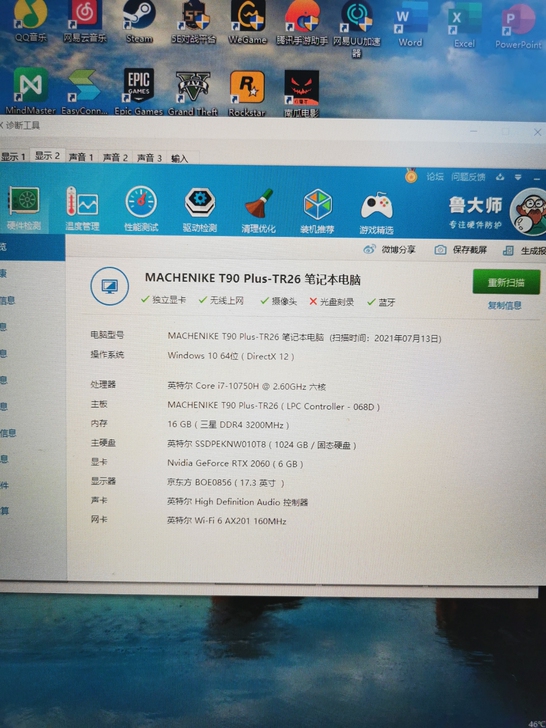This screenshot has height=728, width=546.
Task: Click the 光盘刻录 unavailable indicator
Action: 332,302
